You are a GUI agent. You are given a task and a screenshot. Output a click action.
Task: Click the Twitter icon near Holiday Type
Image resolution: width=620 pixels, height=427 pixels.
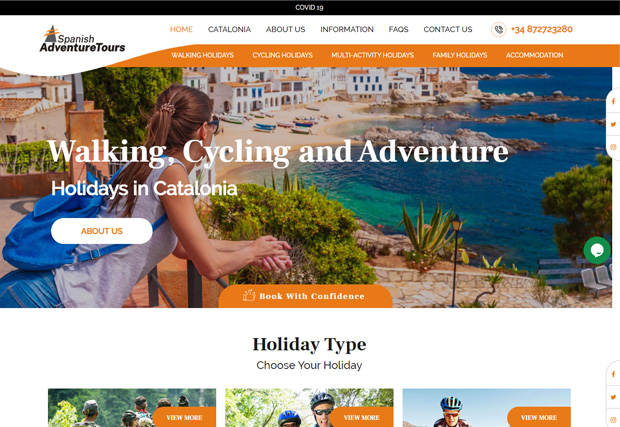[x=613, y=397]
